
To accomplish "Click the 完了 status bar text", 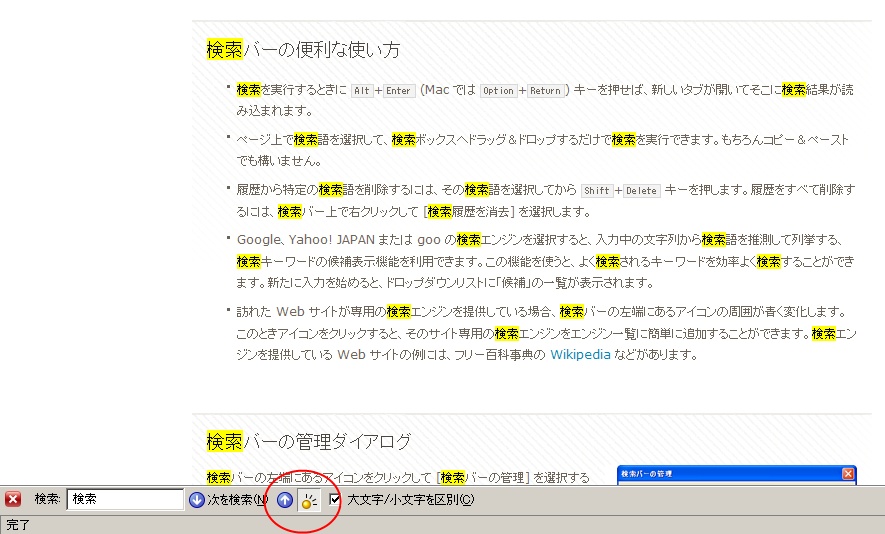I will click(x=17, y=525).
